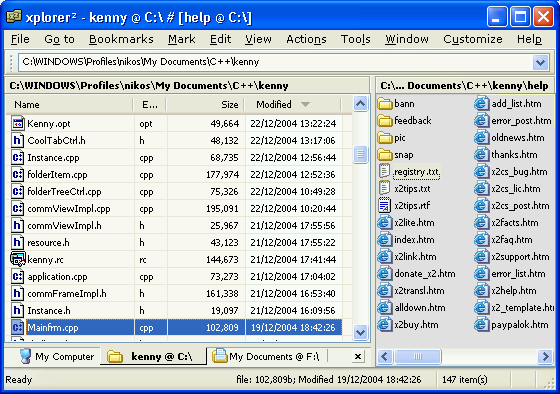Click the feedback folder icon
The height and width of the screenshot is (394, 560).
[385, 121]
